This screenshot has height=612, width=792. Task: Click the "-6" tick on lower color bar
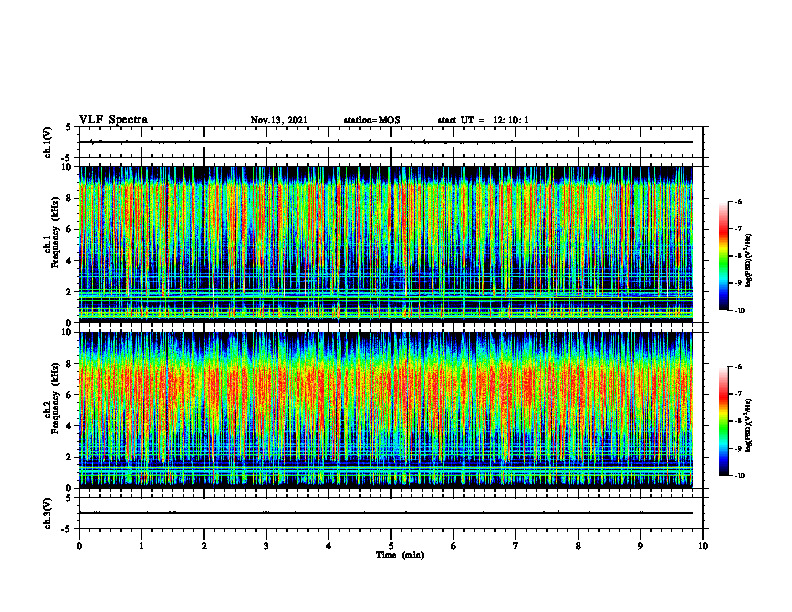click(x=739, y=367)
